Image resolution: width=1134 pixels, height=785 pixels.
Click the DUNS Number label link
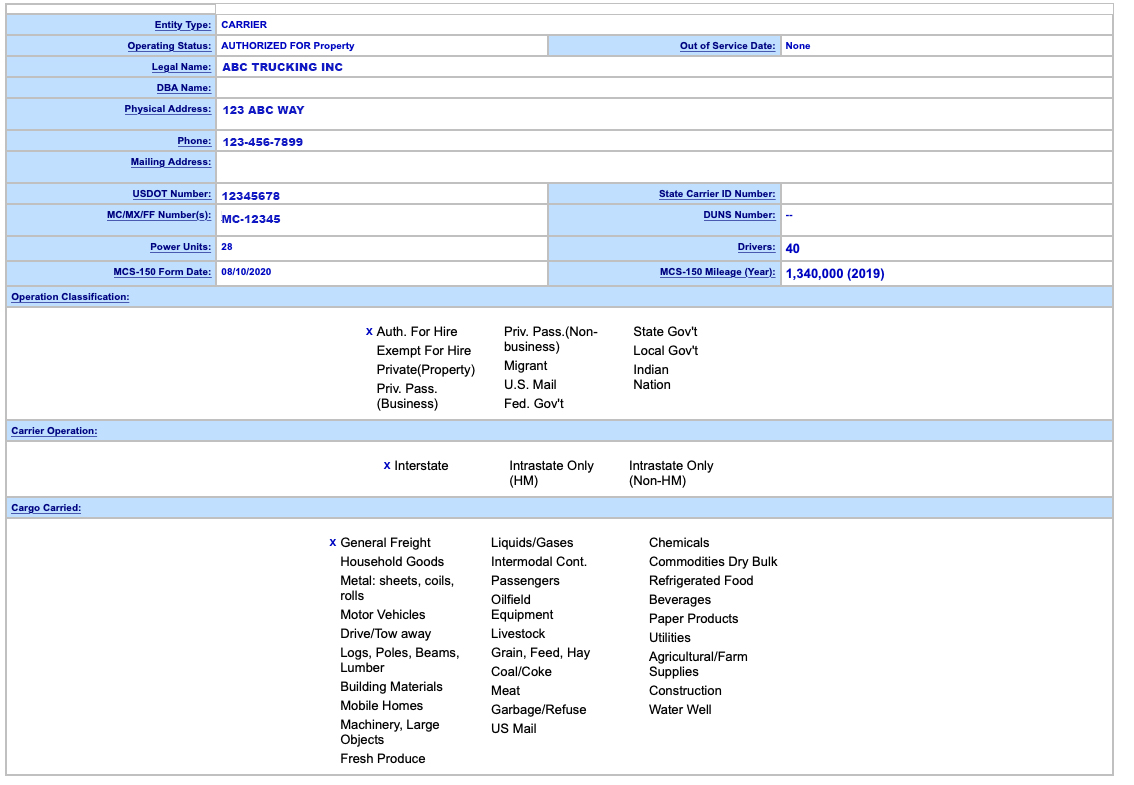pyautogui.click(x=738, y=215)
